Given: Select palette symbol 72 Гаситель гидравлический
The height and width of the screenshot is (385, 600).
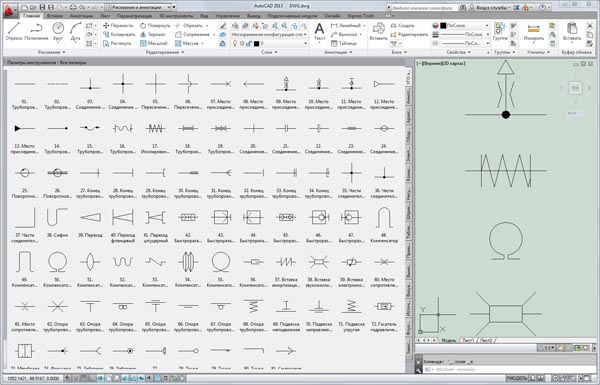Looking at the screenshot, I should click(x=384, y=314).
